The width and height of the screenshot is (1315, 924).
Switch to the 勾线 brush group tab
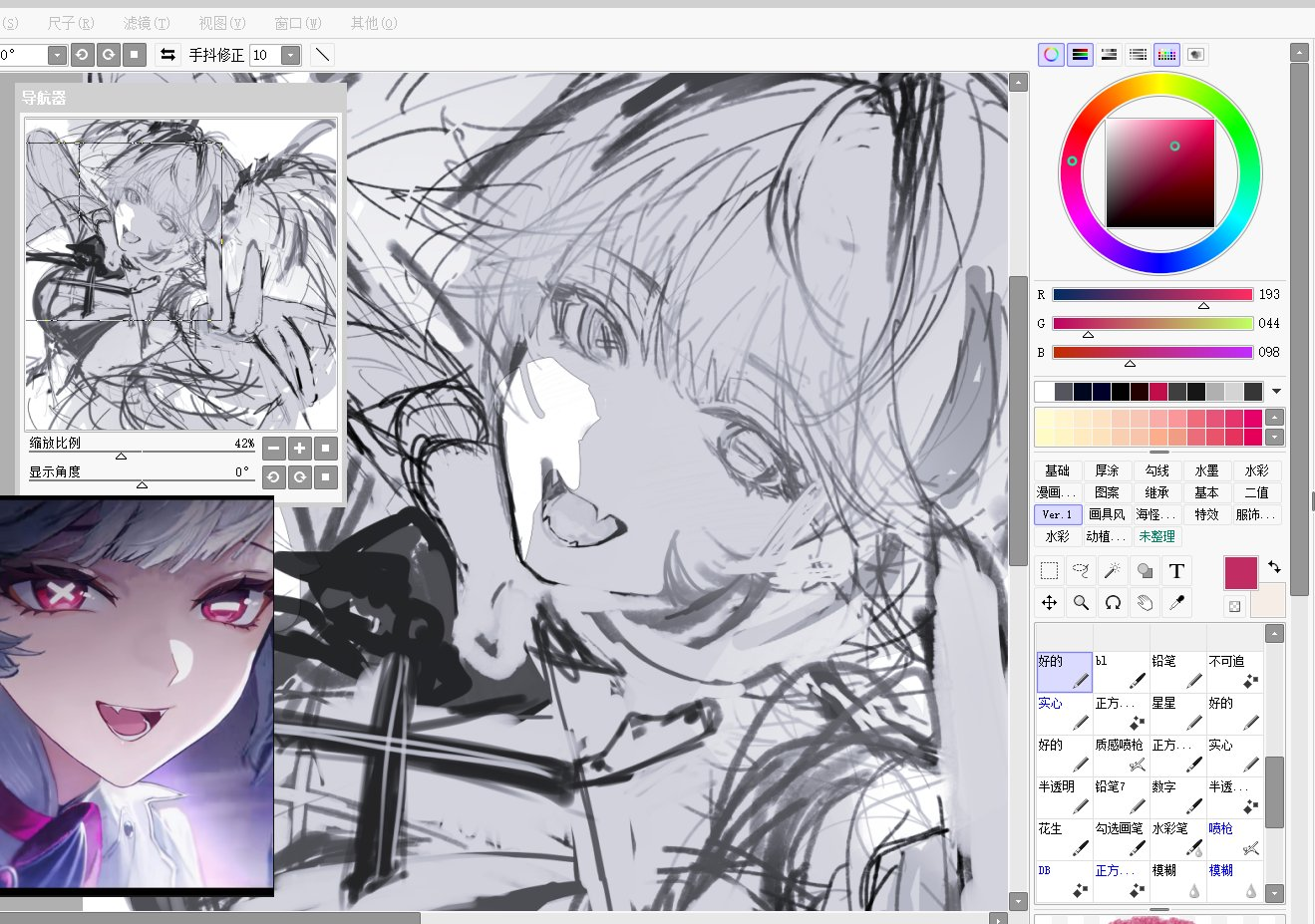pos(1156,470)
